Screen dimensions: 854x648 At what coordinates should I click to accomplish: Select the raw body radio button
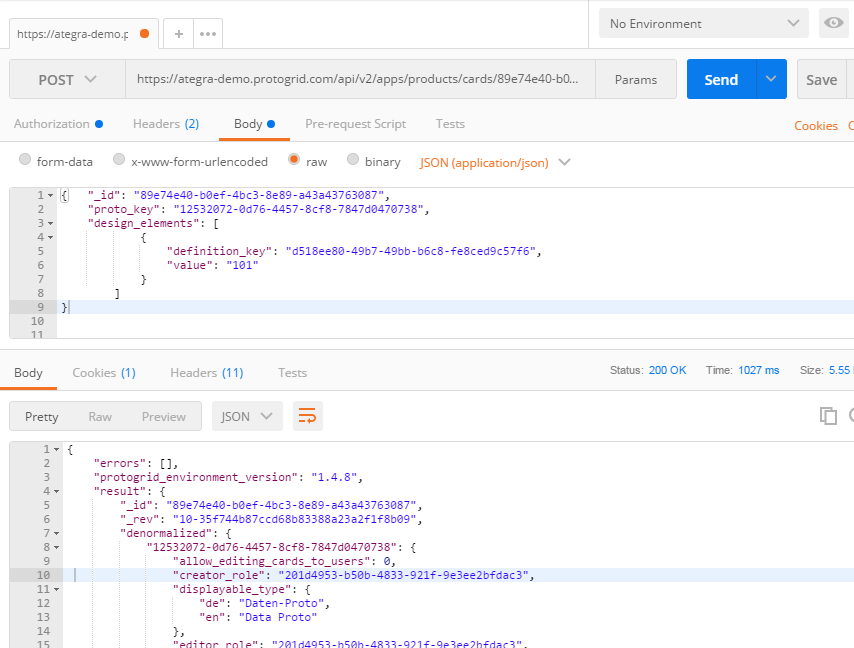[x=294, y=159]
